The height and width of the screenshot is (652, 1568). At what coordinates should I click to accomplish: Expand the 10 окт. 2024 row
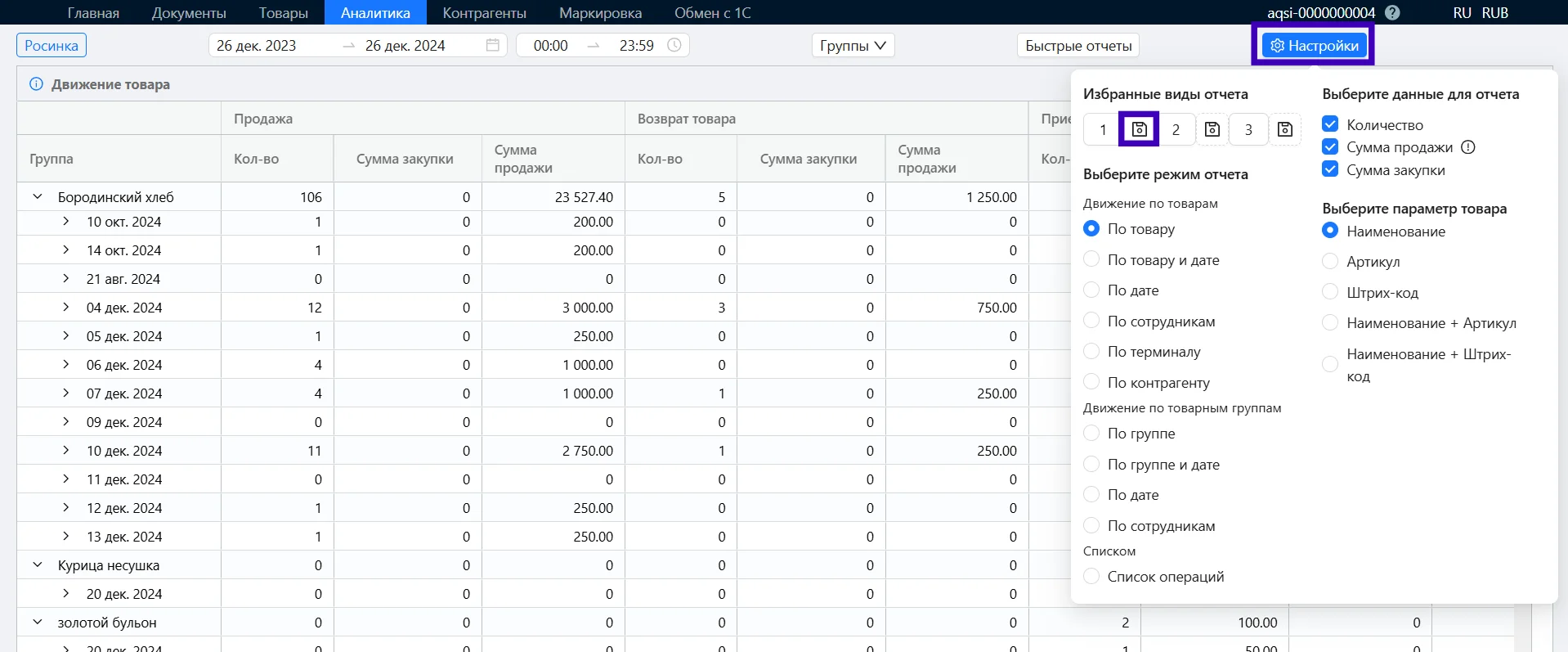tap(66, 221)
